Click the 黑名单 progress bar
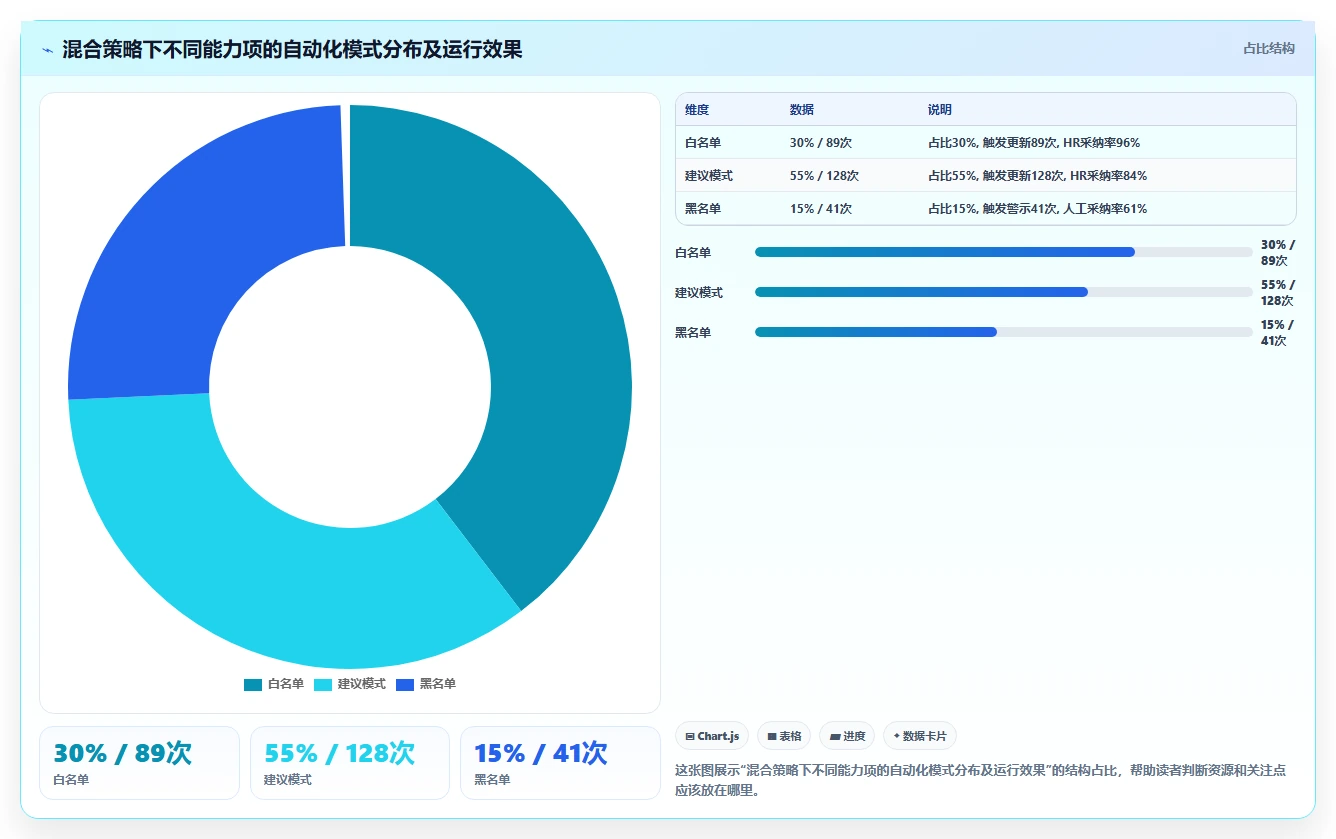This screenshot has height=839, width=1336. point(1004,332)
